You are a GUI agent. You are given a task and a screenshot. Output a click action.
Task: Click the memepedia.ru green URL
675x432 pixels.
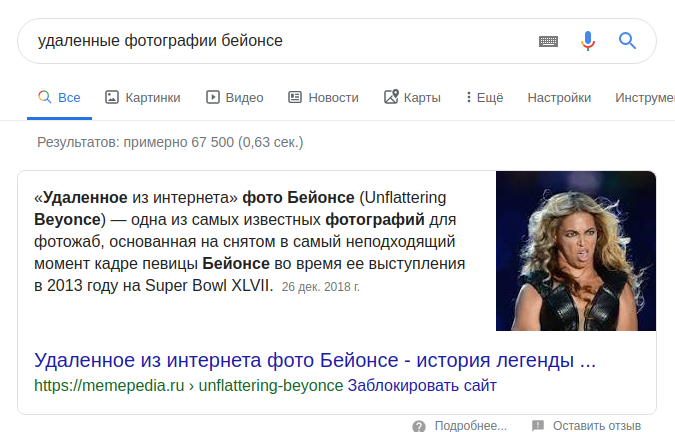click(188, 385)
